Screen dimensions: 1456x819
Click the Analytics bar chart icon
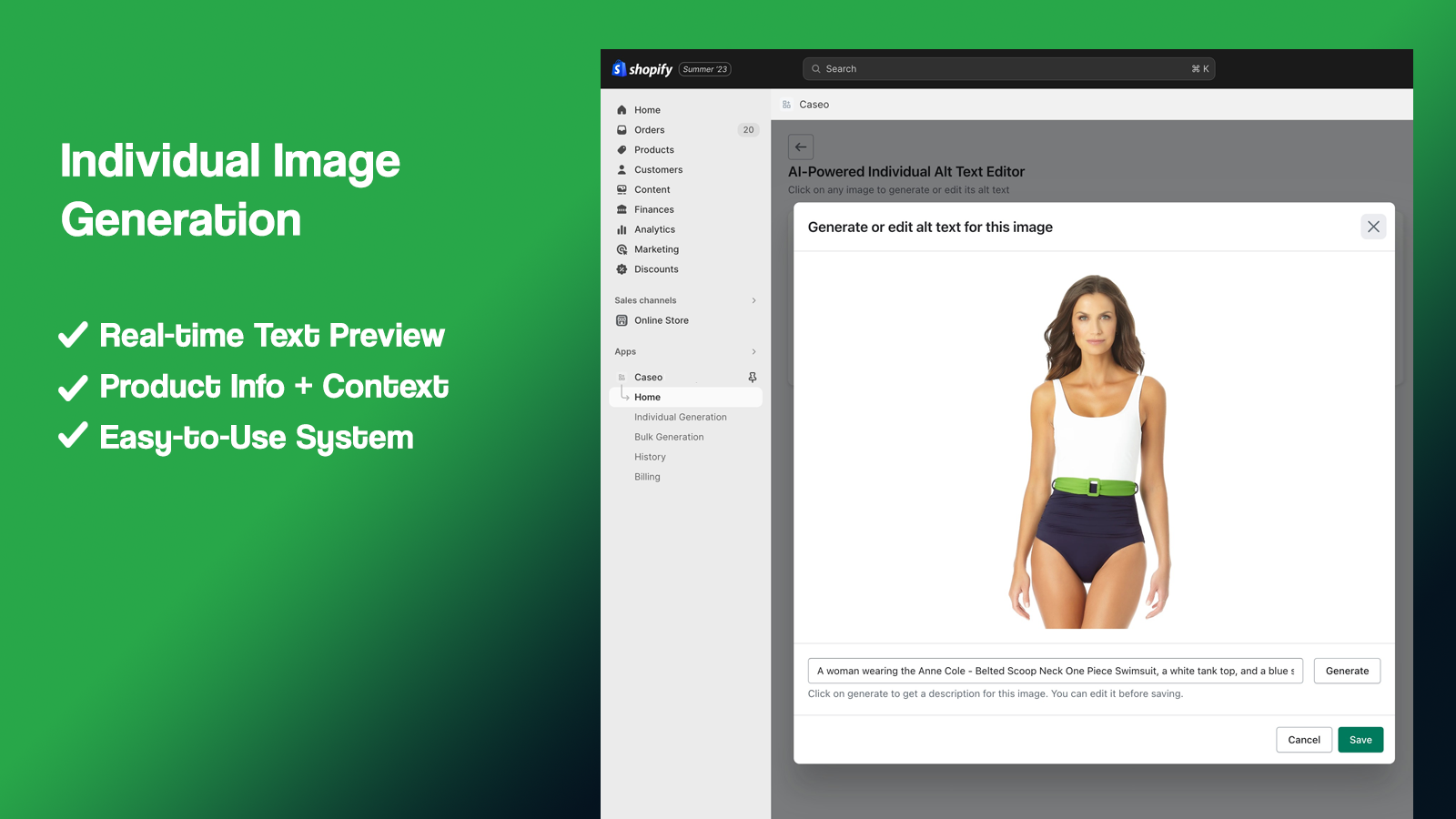click(x=622, y=229)
